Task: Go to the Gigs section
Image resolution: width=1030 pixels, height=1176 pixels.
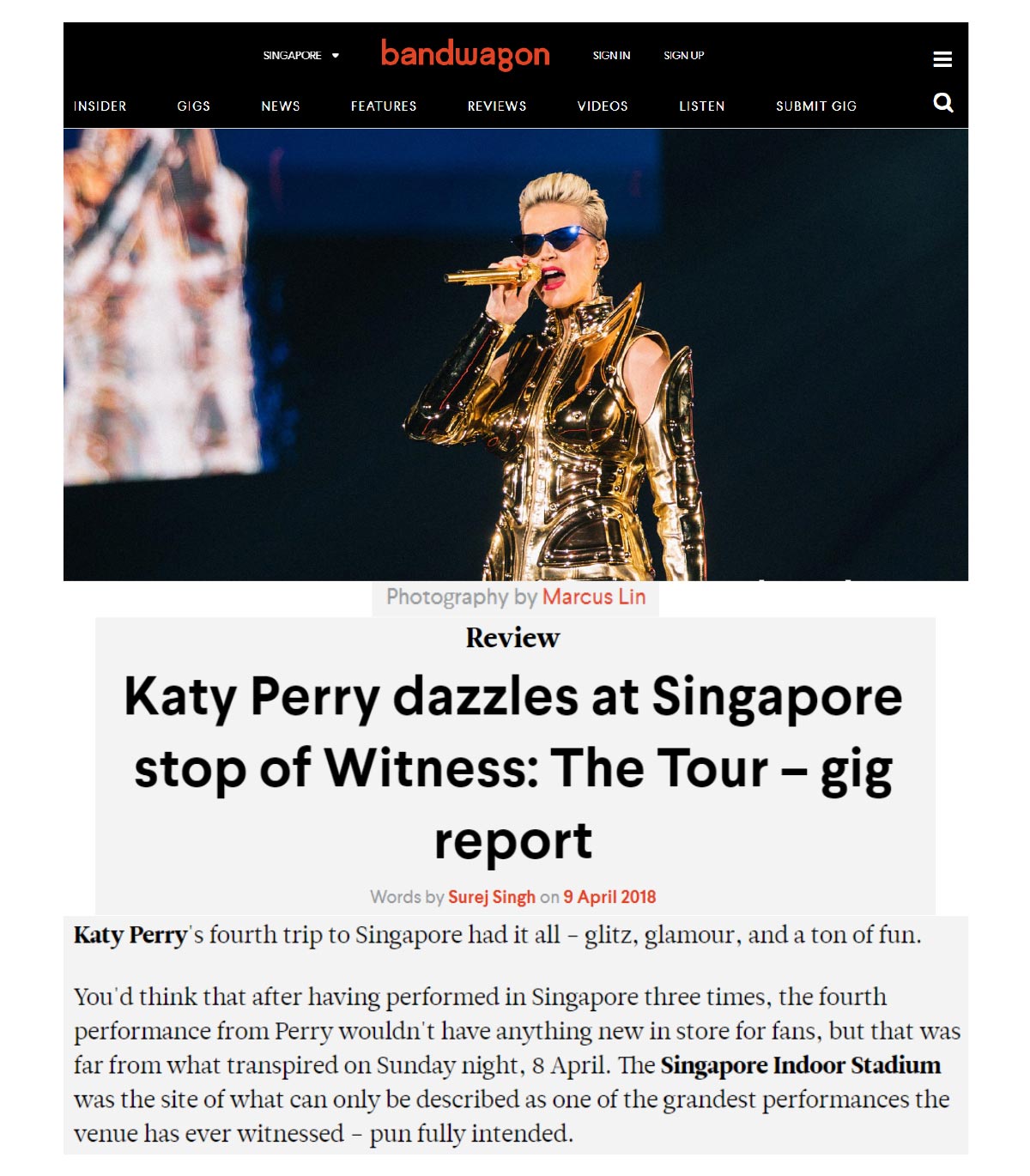Action: [x=194, y=106]
